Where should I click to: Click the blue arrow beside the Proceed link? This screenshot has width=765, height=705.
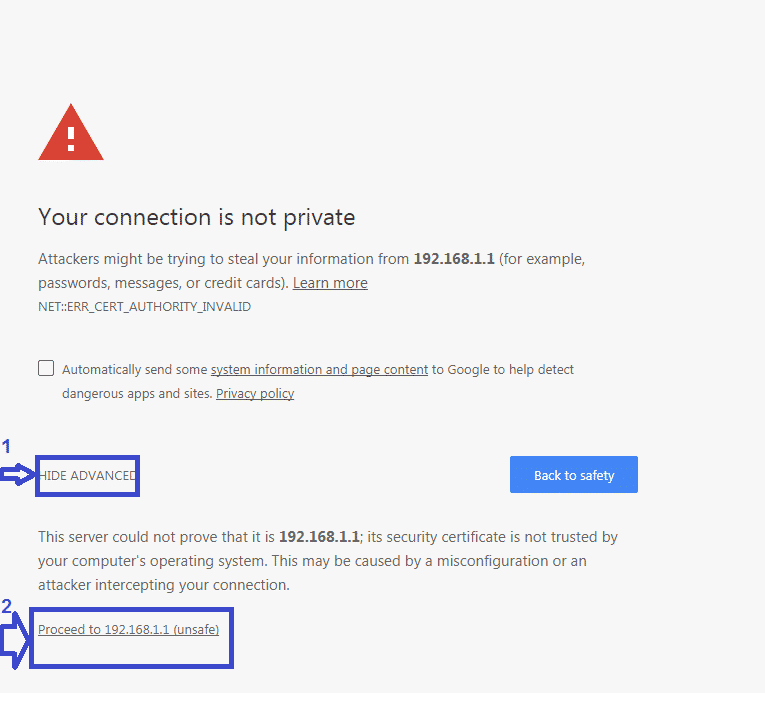coord(13,642)
